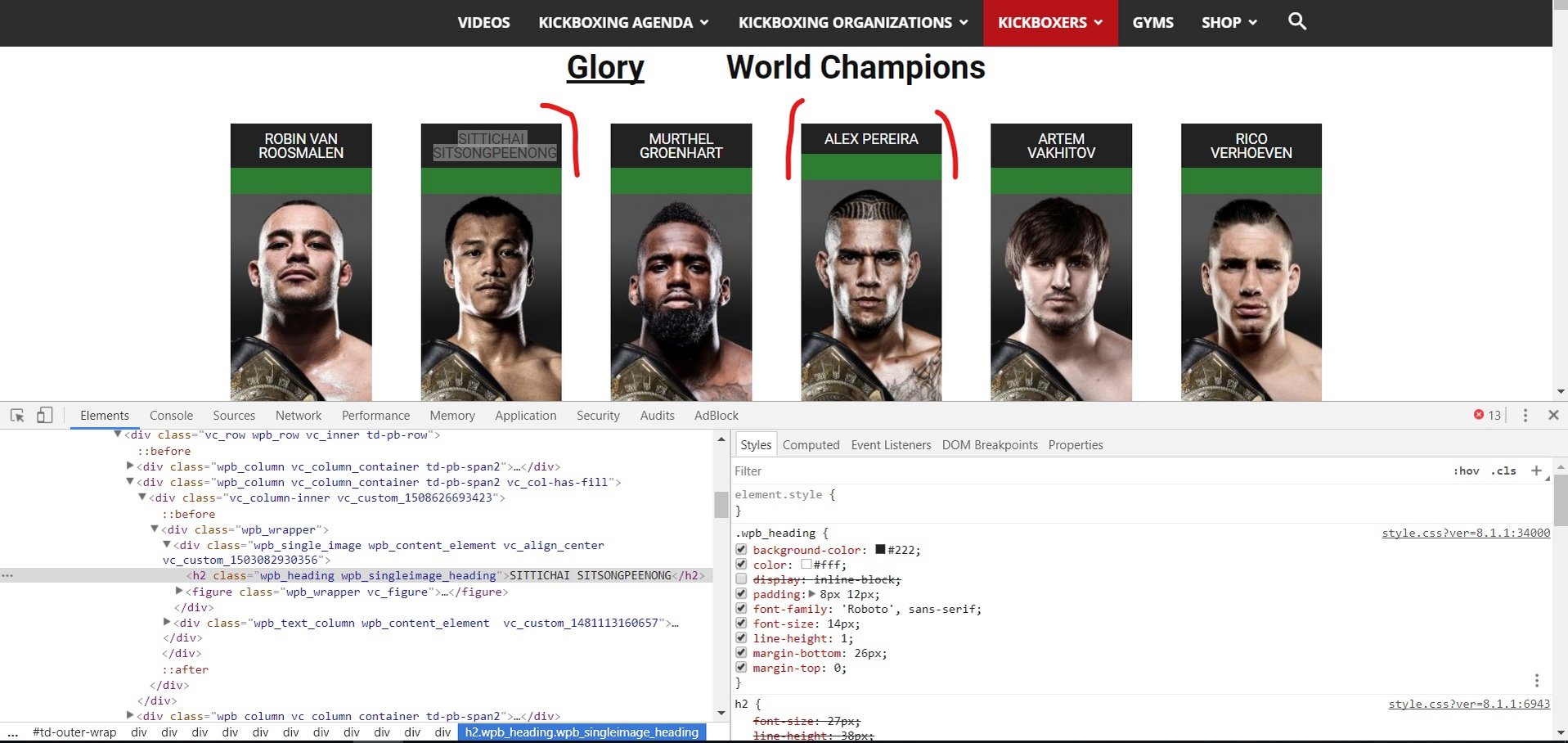1568x743 pixels.
Task: Open the Security tab
Action: 598,416
